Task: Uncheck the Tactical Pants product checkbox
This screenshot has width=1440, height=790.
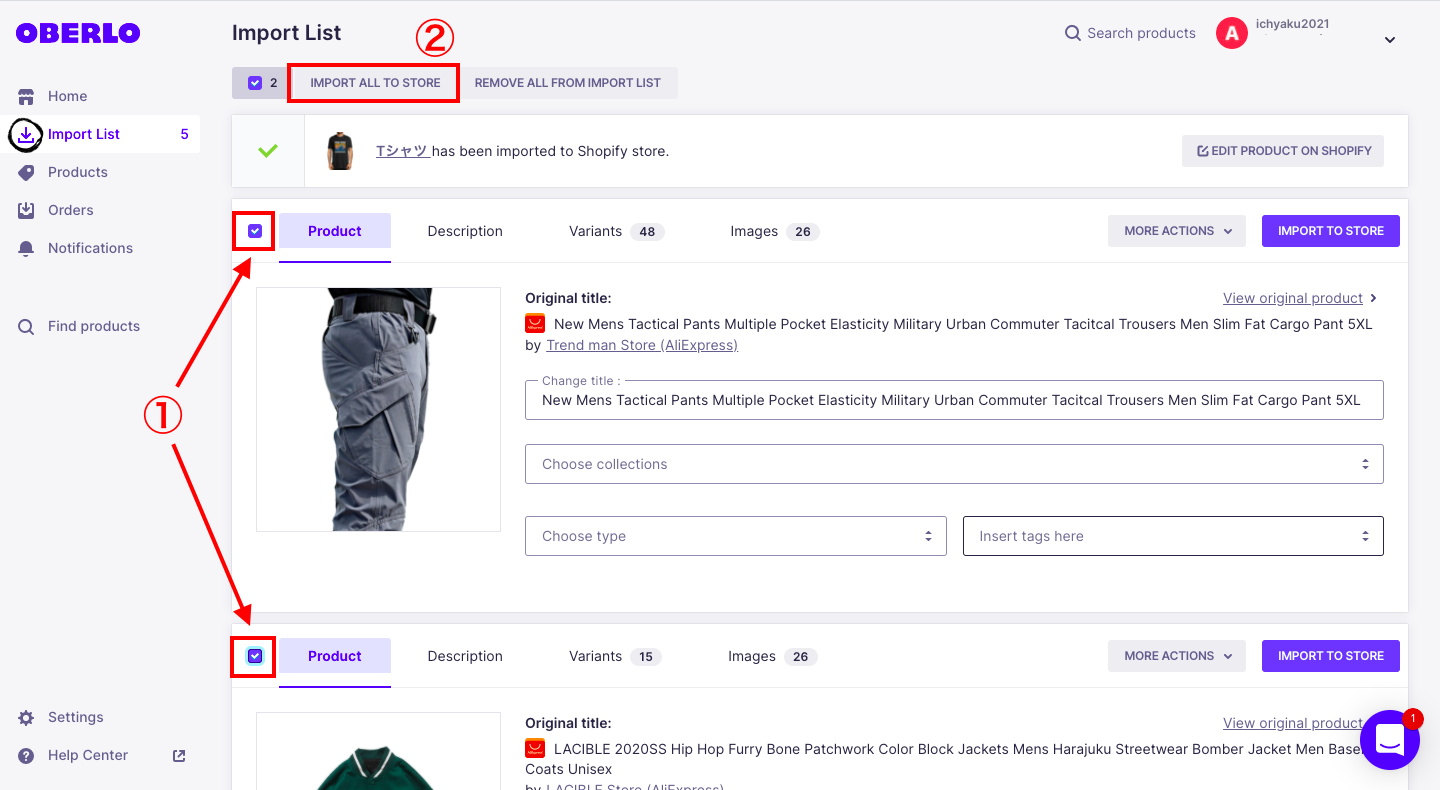Action: coord(255,231)
